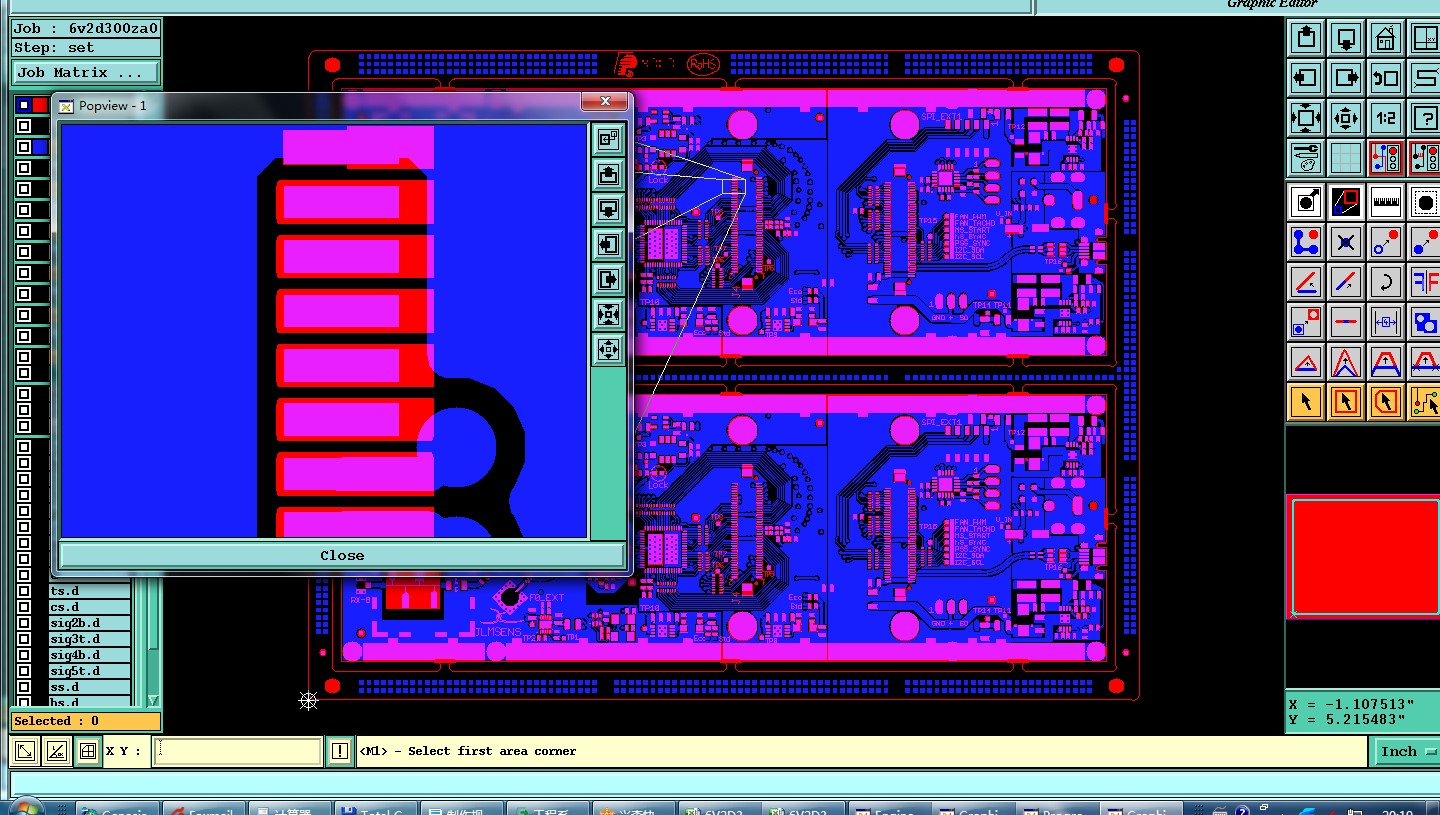The height and width of the screenshot is (815, 1440).
Task: Open the Job Matrix ... button
Action: point(86,72)
